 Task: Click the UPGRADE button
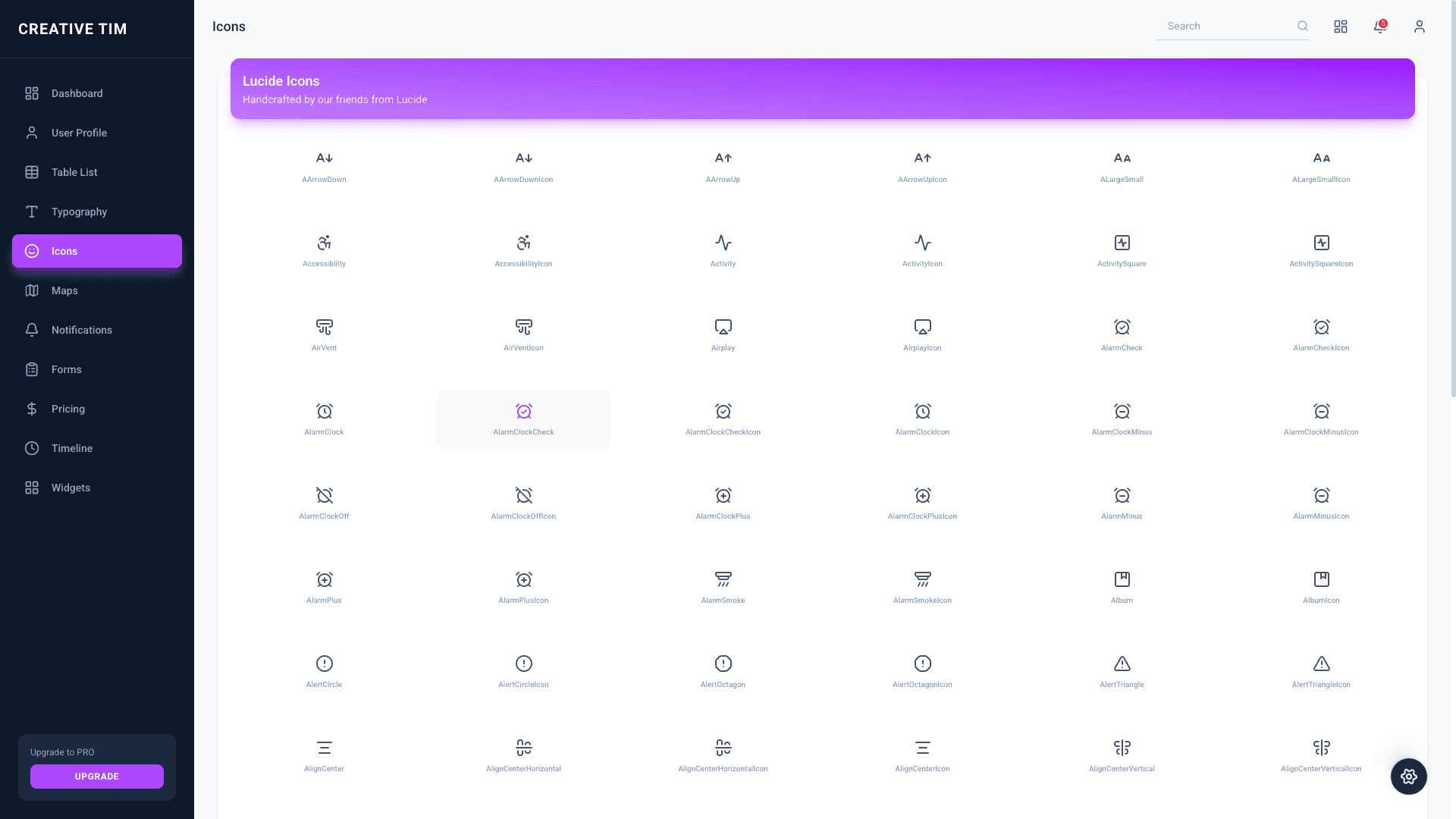click(x=96, y=777)
